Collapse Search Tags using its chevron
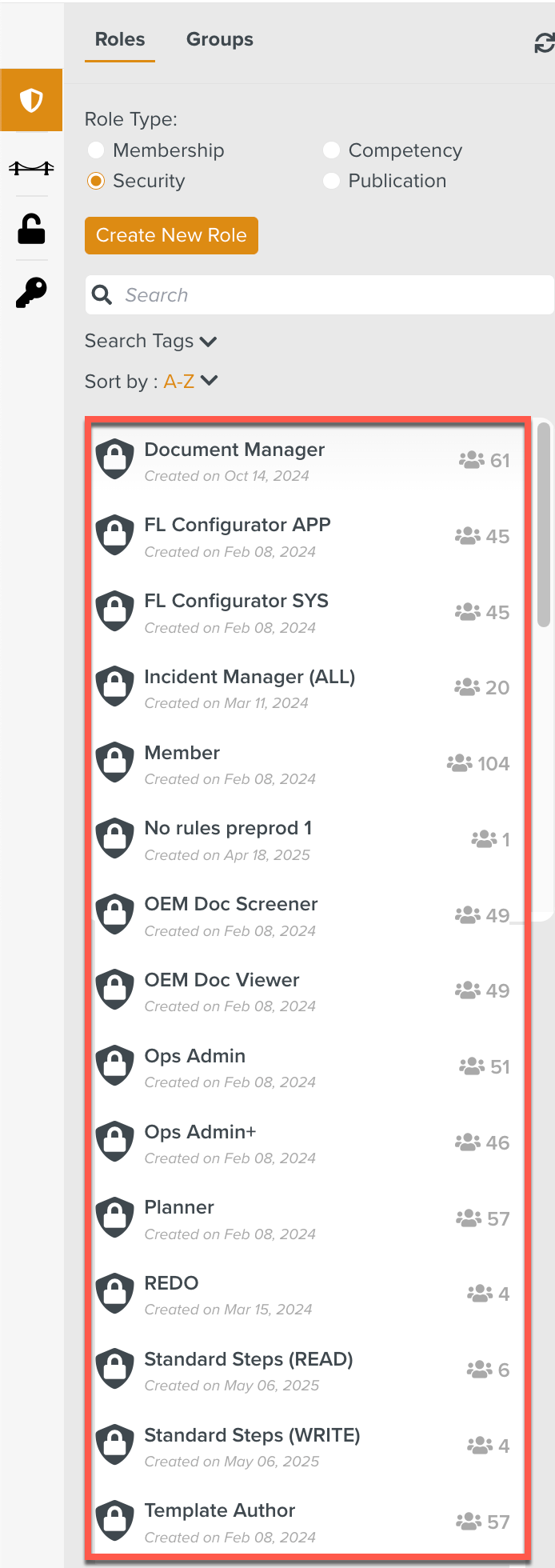This screenshot has width=555, height=1568. point(208,341)
